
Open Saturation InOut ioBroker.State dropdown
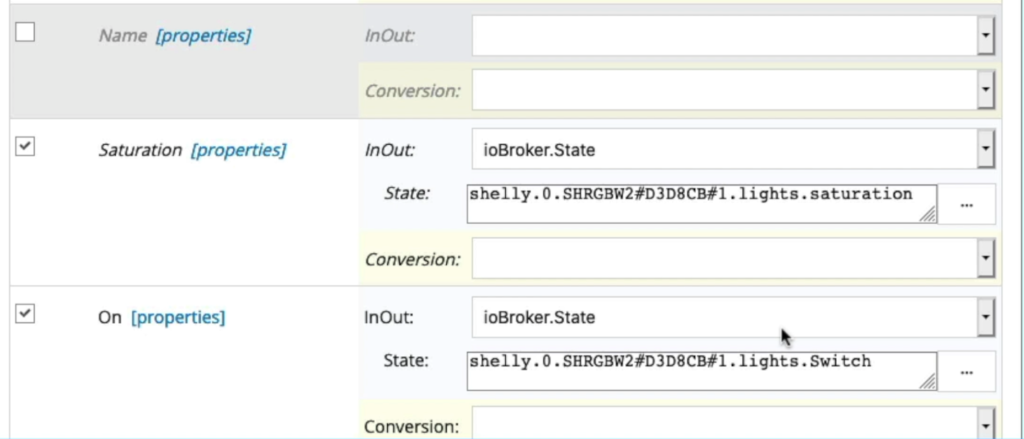click(733, 150)
